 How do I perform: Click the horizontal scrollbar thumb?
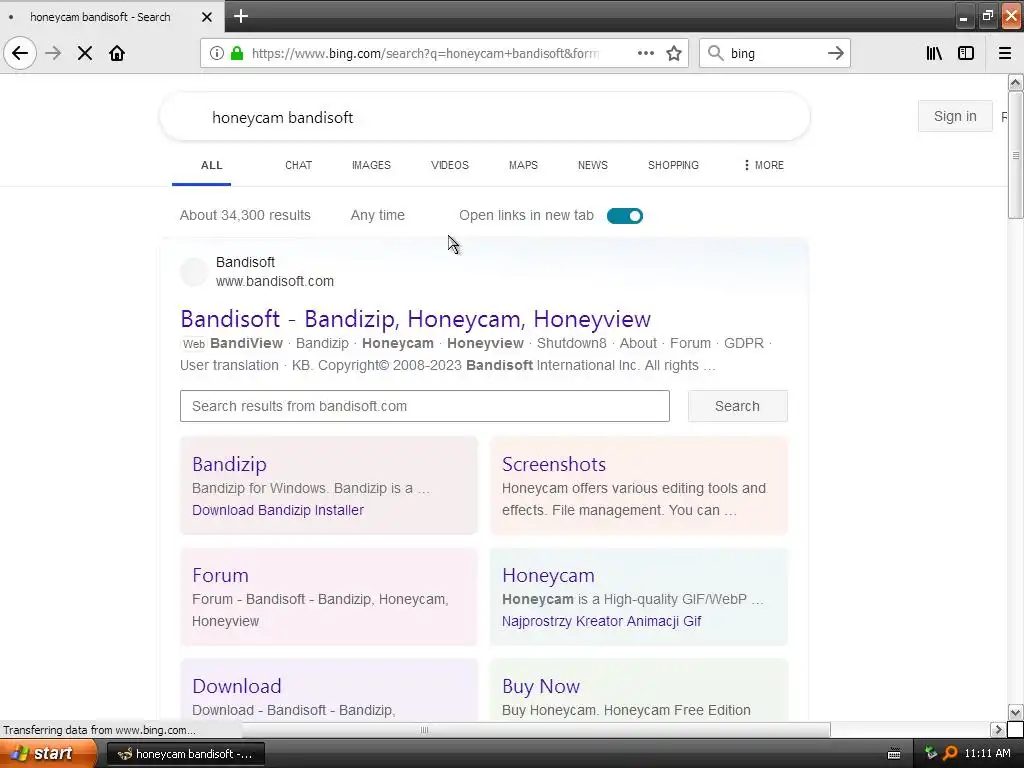tap(424, 729)
